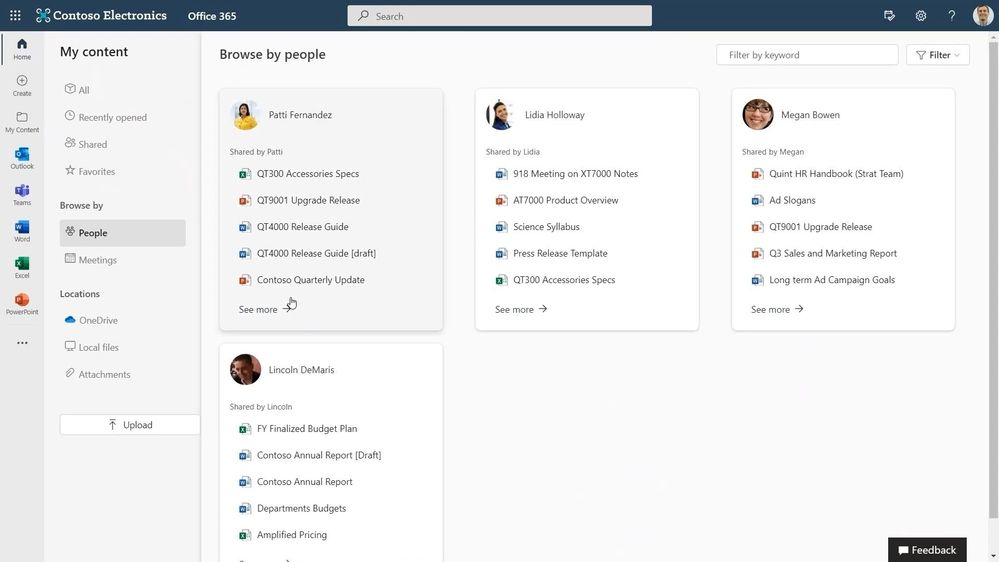Open Departments Budgets document
The height and width of the screenshot is (562, 999).
301,508
